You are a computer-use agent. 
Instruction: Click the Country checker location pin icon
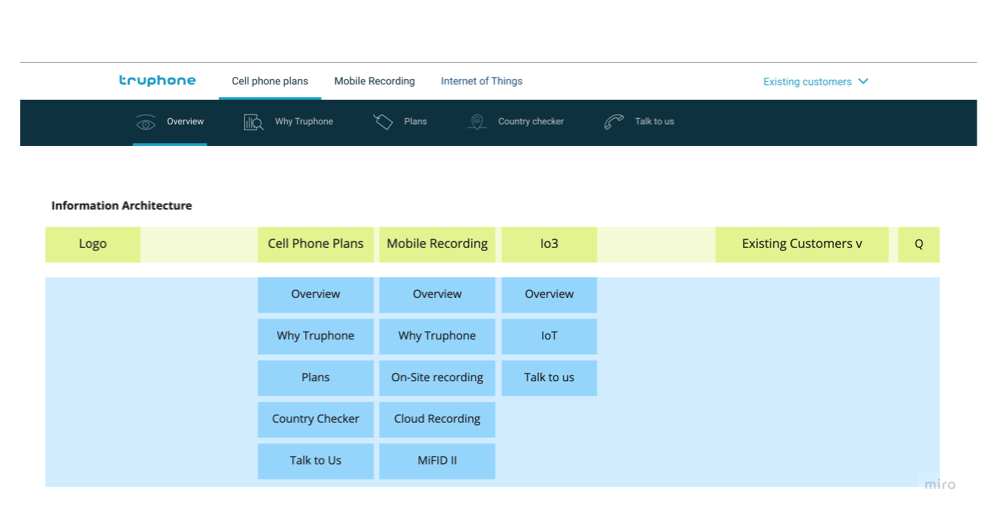pyautogui.click(x=477, y=122)
